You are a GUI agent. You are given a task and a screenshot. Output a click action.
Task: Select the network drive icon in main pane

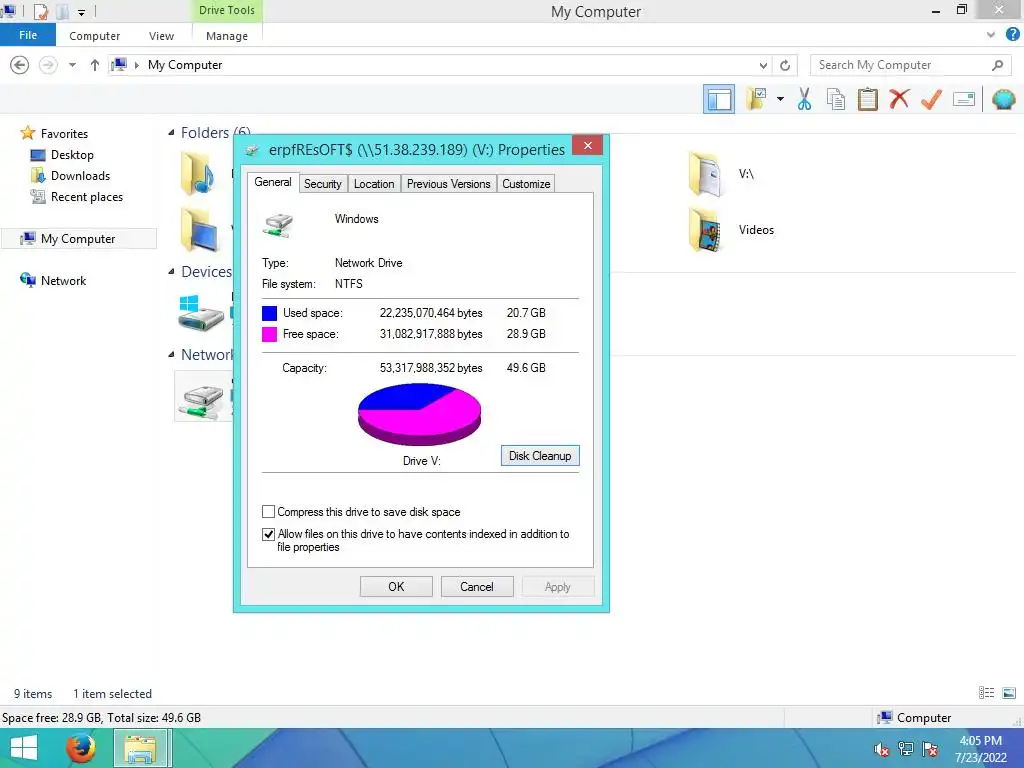202,399
